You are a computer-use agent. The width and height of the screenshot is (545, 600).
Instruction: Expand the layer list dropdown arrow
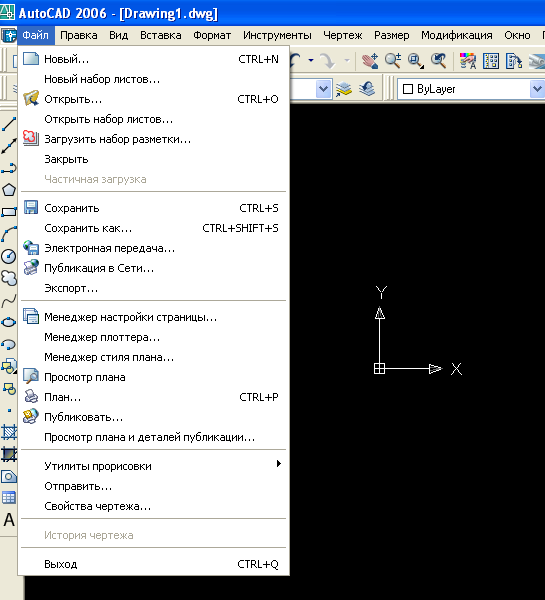[x=323, y=89]
